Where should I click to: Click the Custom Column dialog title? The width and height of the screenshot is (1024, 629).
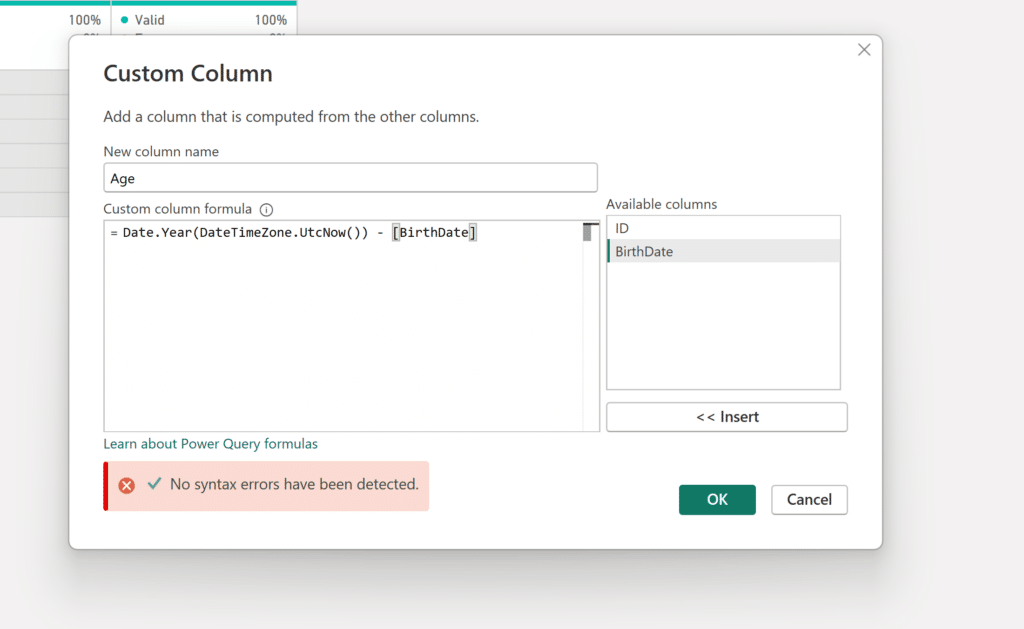pyautogui.click(x=188, y=74)
